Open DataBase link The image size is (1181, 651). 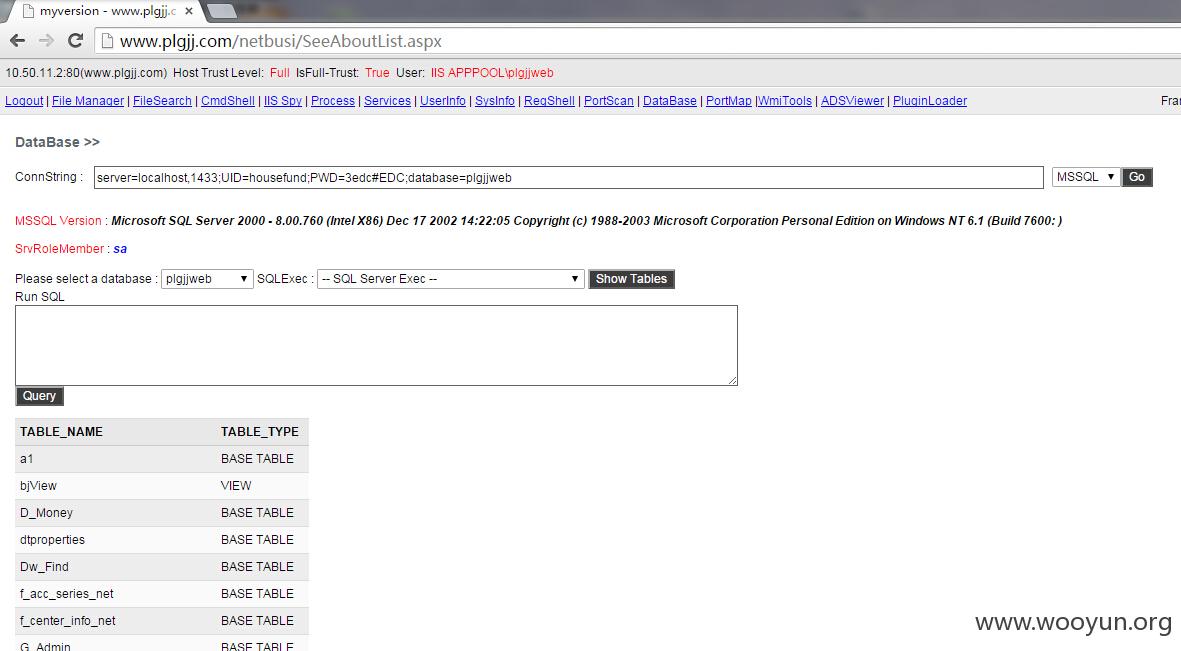pyautogui.click(x=670, y=101)
